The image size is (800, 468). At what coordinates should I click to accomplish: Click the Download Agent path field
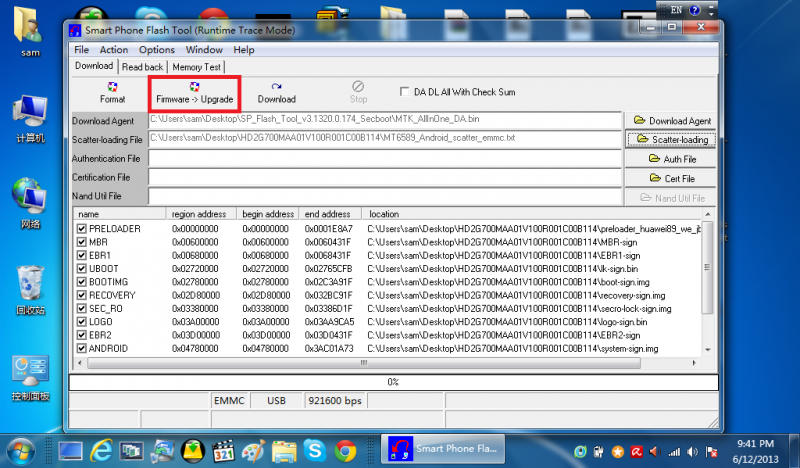point(385,120)
